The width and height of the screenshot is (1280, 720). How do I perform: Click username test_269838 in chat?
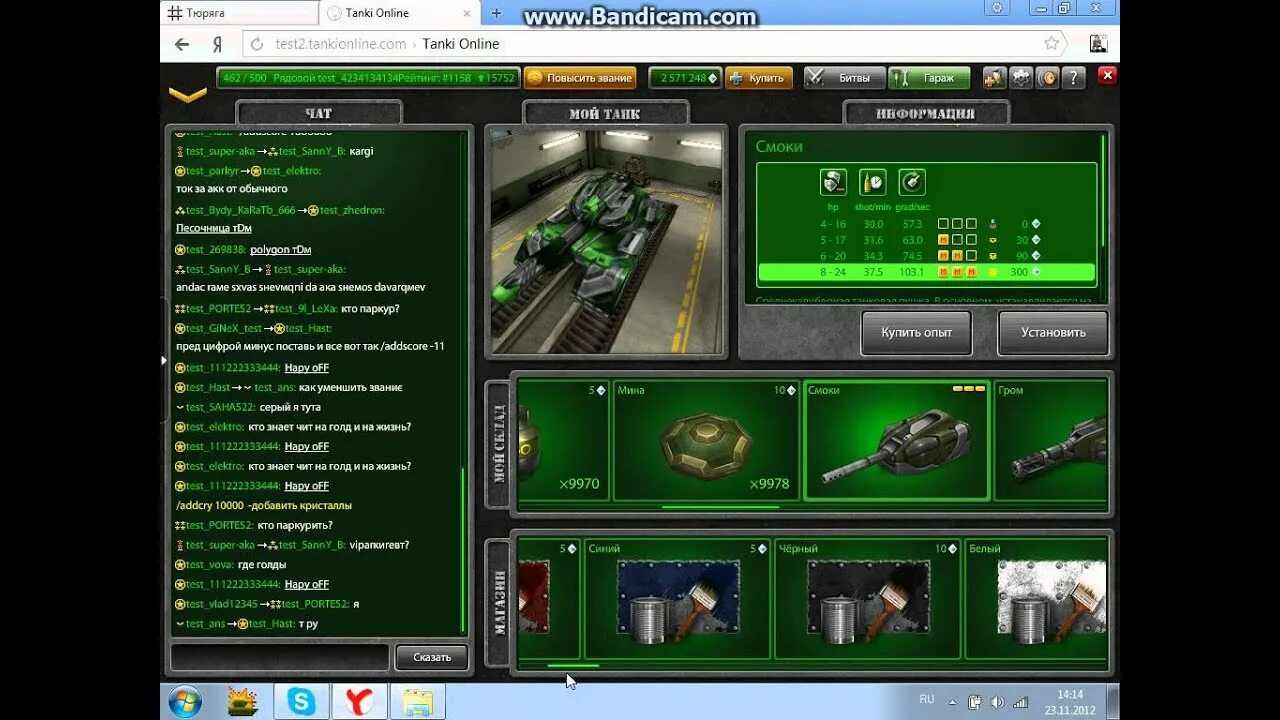click(215, 250)
